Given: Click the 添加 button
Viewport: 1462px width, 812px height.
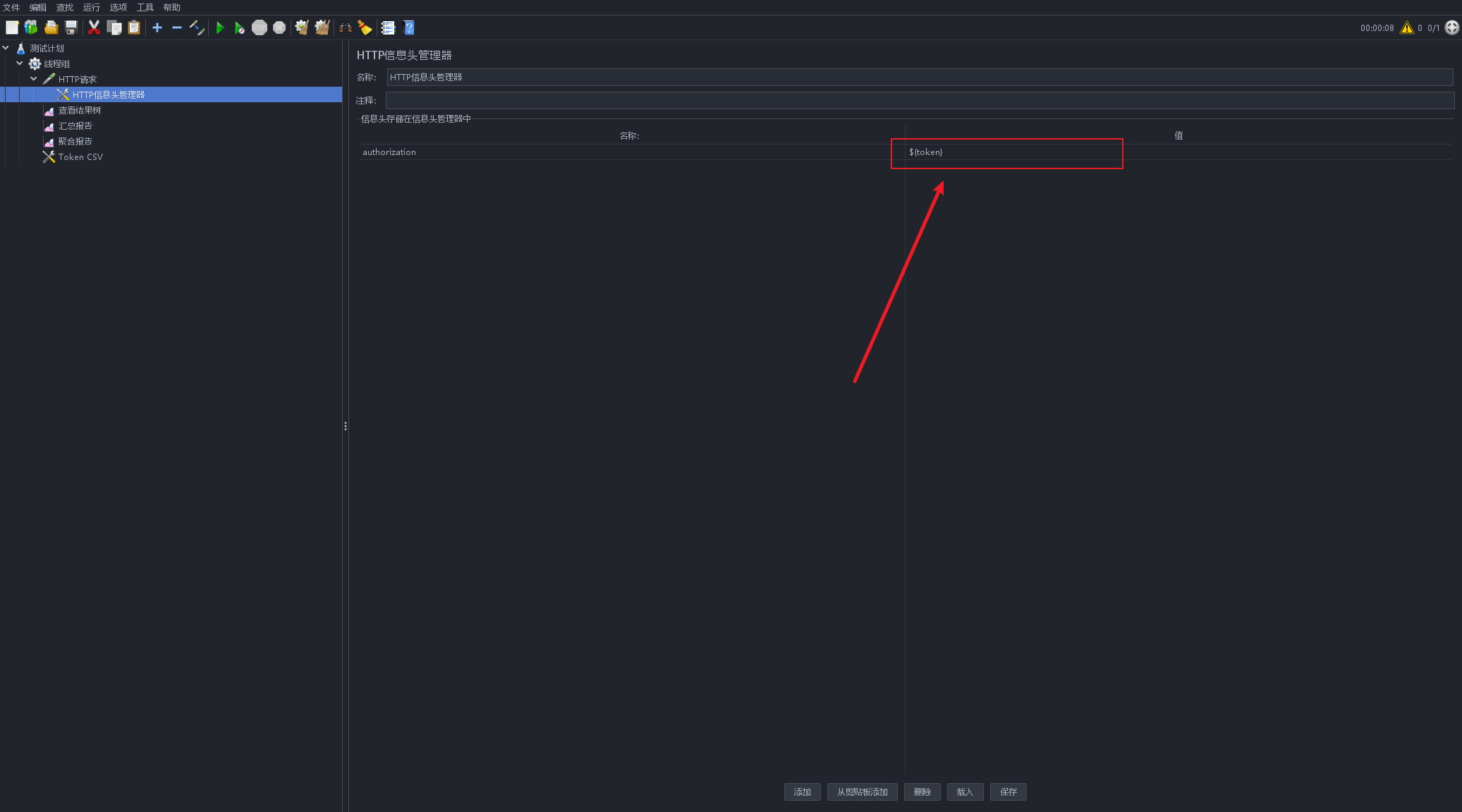Looking at the screenshot, I should (802, 792).
